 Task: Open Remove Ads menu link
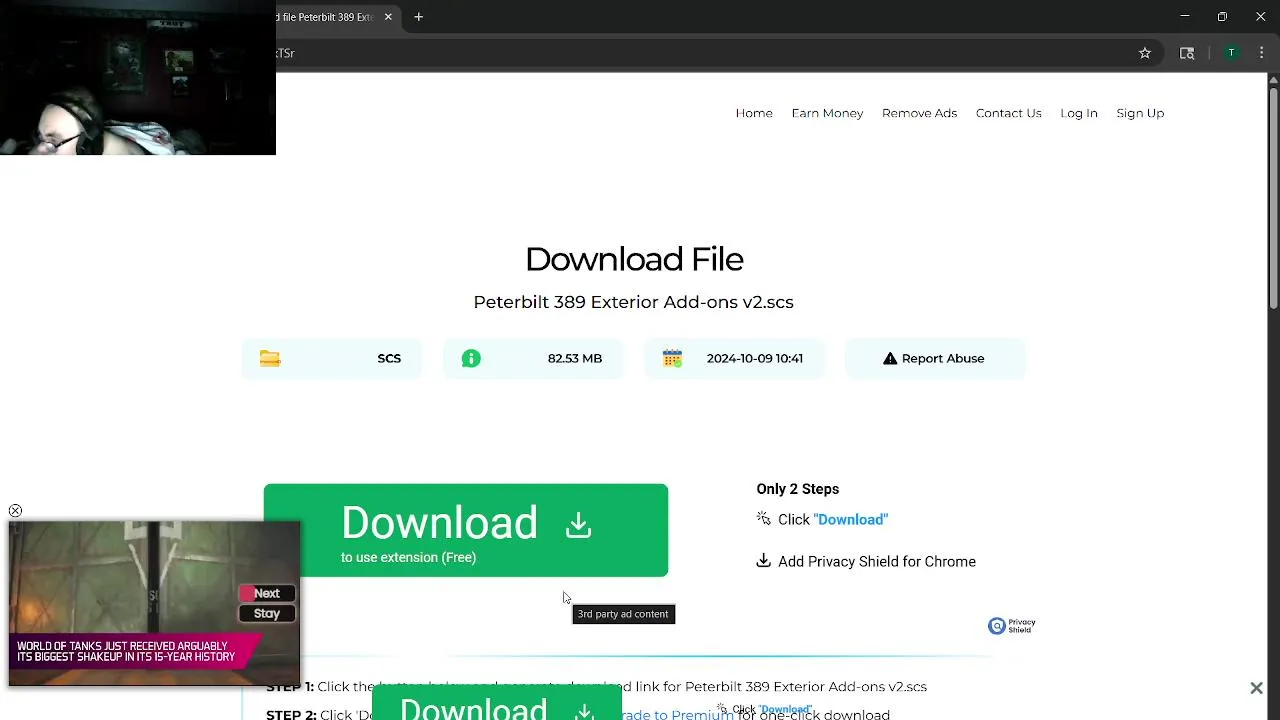tap(919, 113)
